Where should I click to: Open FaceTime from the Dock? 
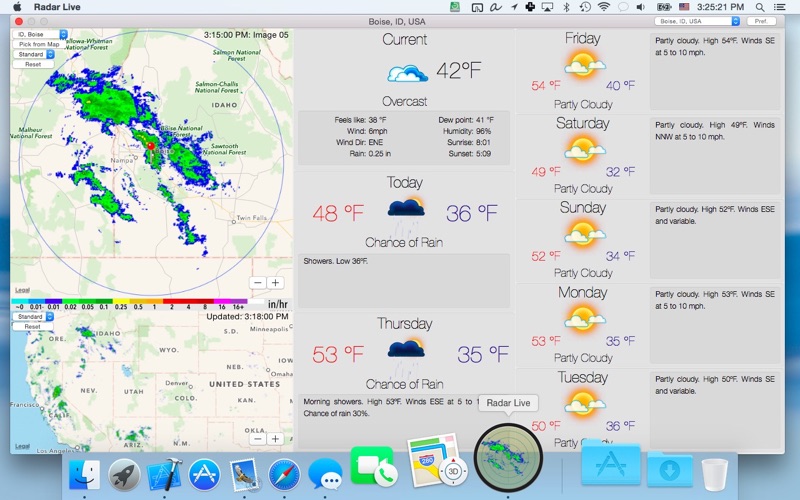(373, 466)
